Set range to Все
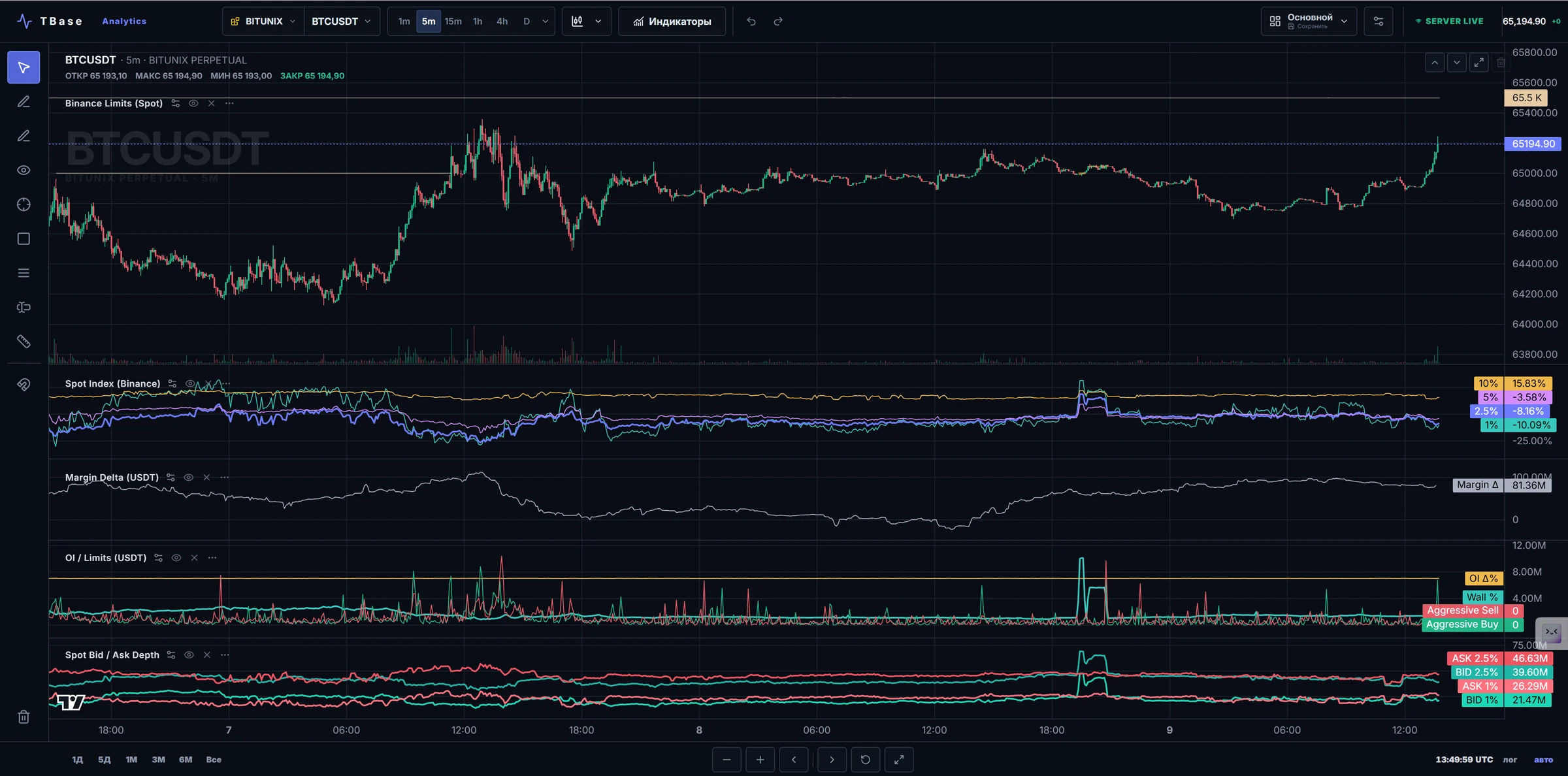This screenshot has width=1568, height=776. click(x=214, y=760)
